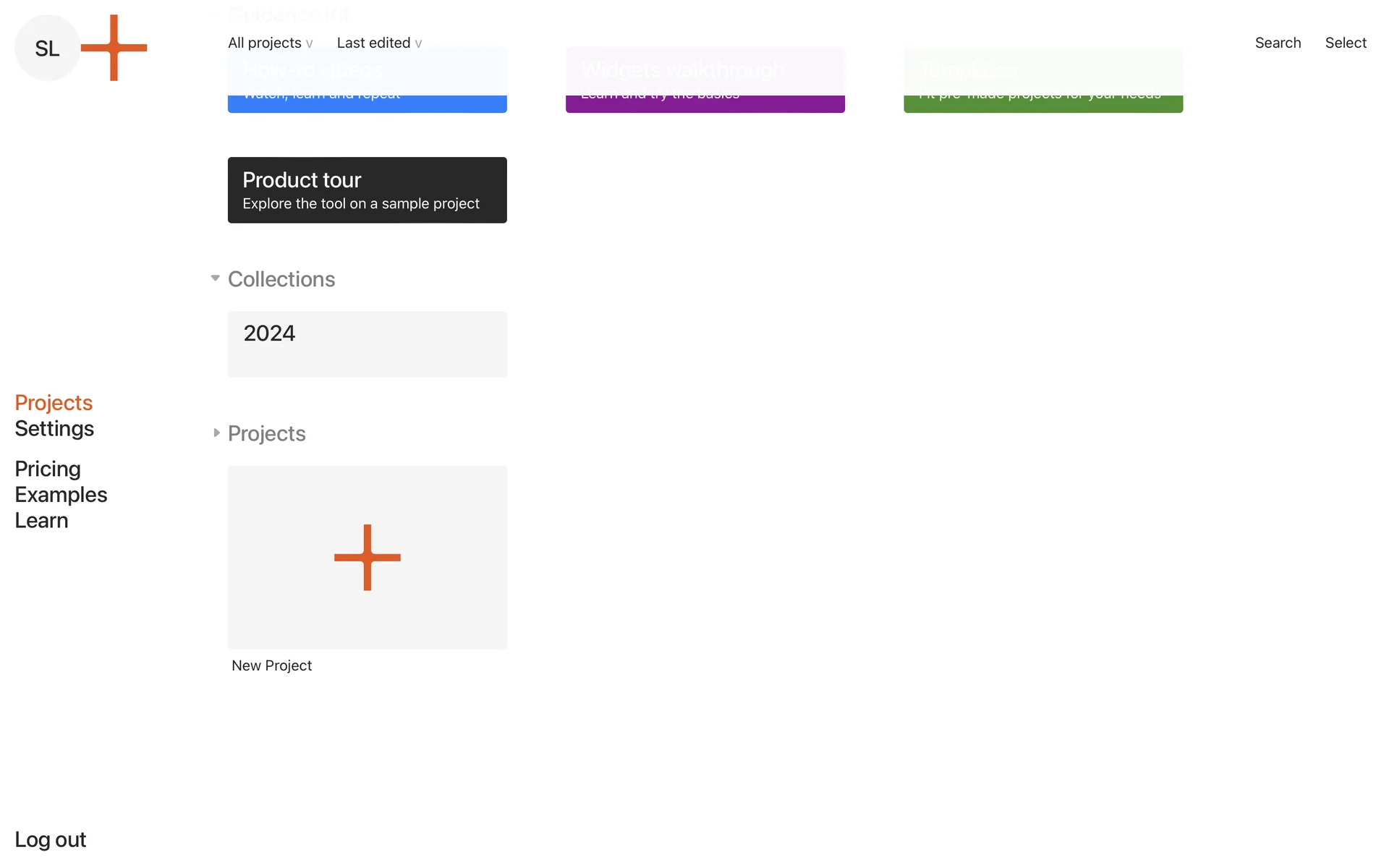Click Log out at the bottom left

click(x=50, y=839)
